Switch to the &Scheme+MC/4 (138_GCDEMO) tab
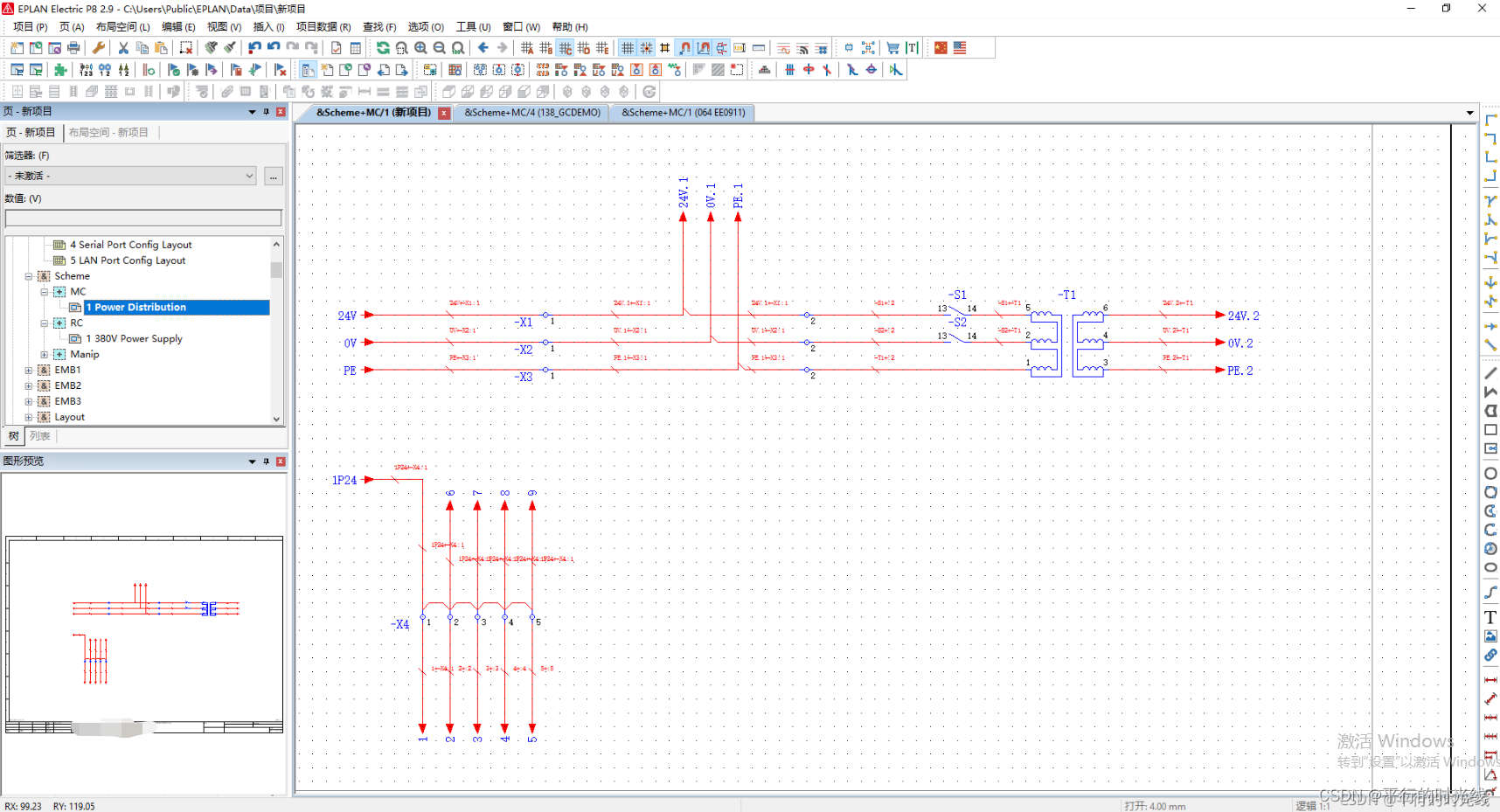This screenshot has width=1500, height=812. pyautogui.click(x=532, y=113)
